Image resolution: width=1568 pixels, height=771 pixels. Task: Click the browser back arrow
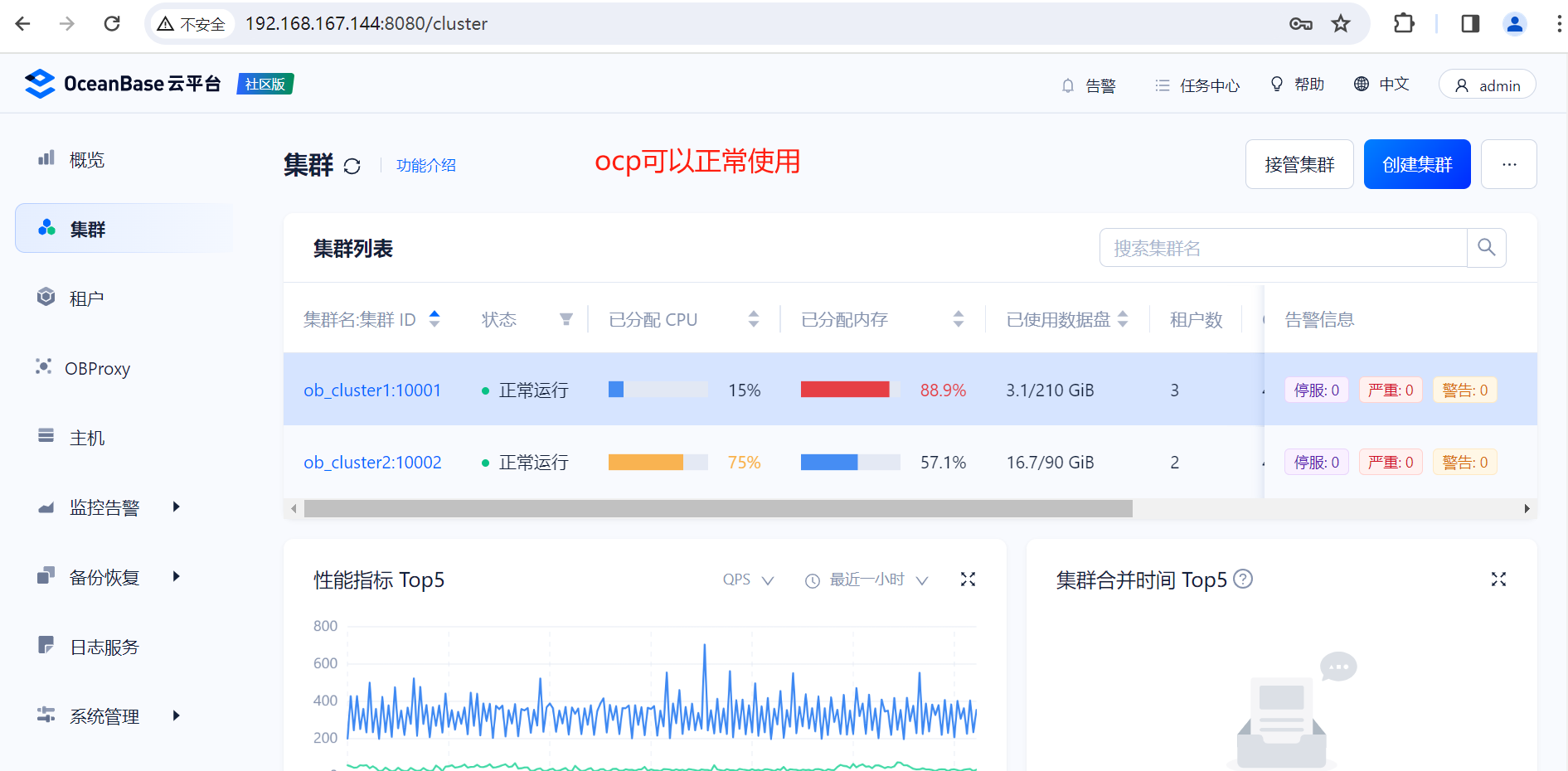[x=22, y=23]
